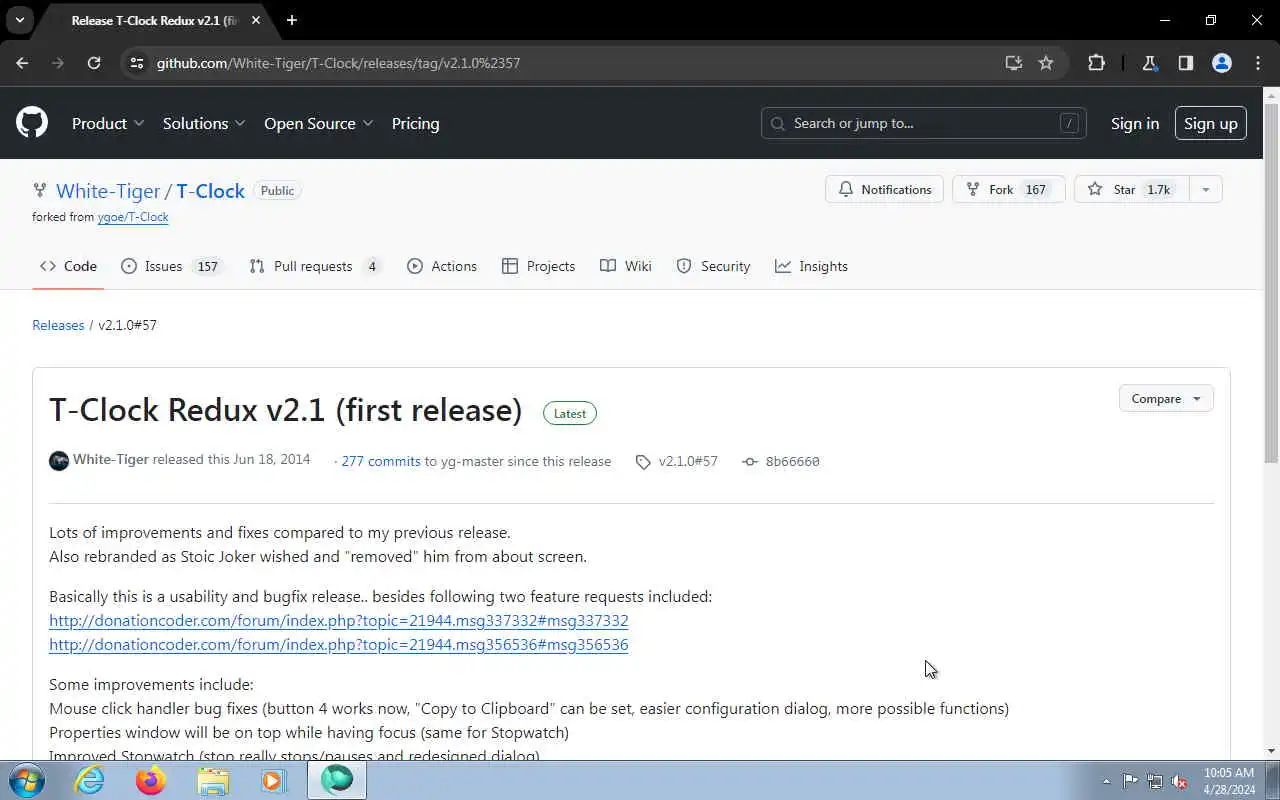
Task: Open donationcoder link msg356536
Action: pyautogui.click(x=339, y=644)
